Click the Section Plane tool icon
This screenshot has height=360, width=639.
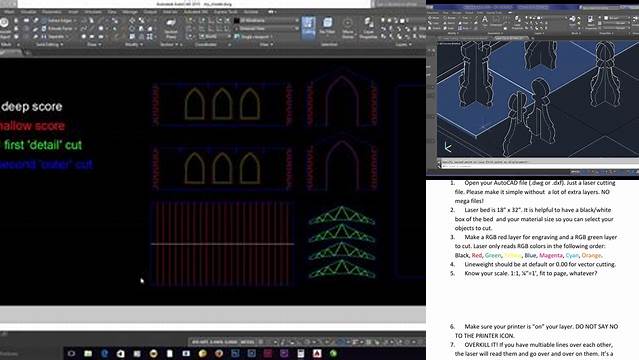(171, 28)
